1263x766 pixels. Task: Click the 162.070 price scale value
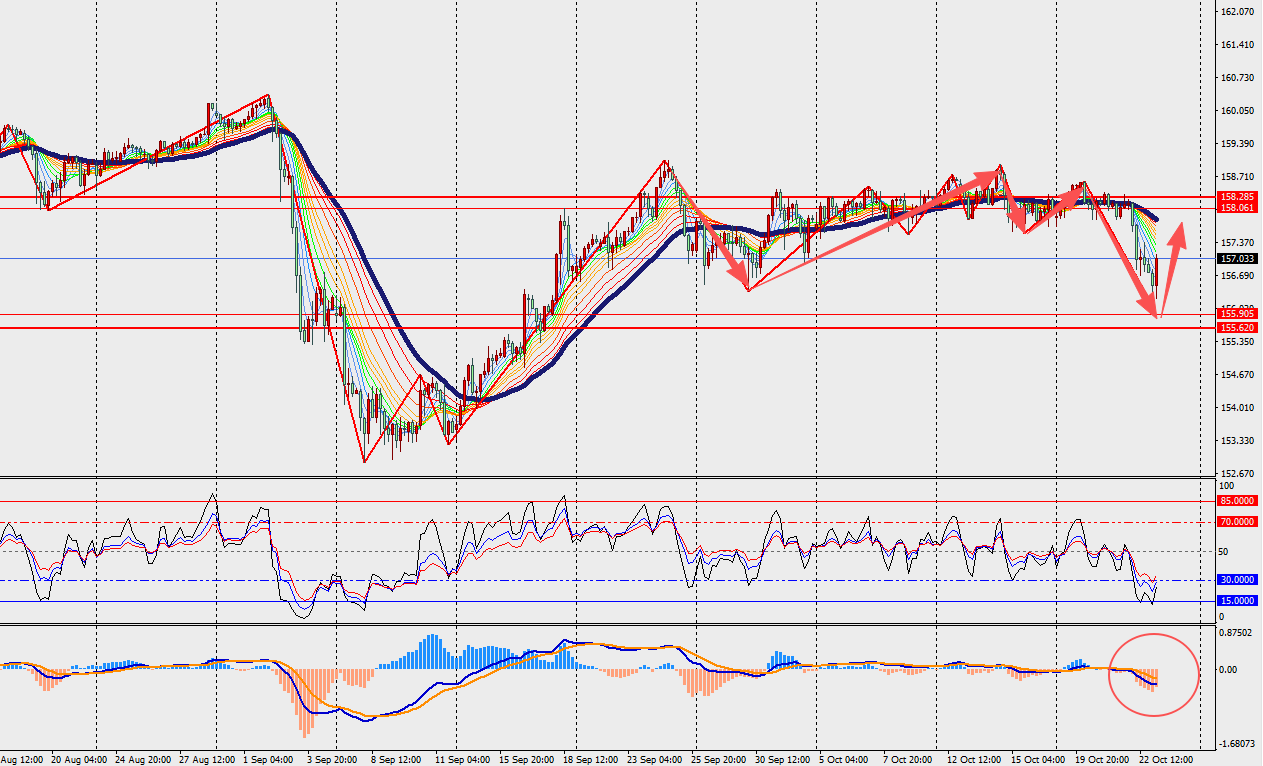coord(1238,12)
